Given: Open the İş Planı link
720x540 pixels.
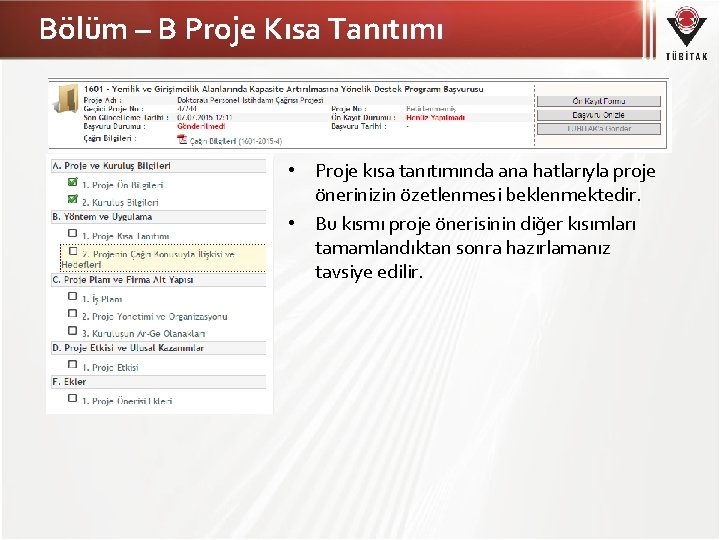Looking at the screenshot, I should 102,299.
